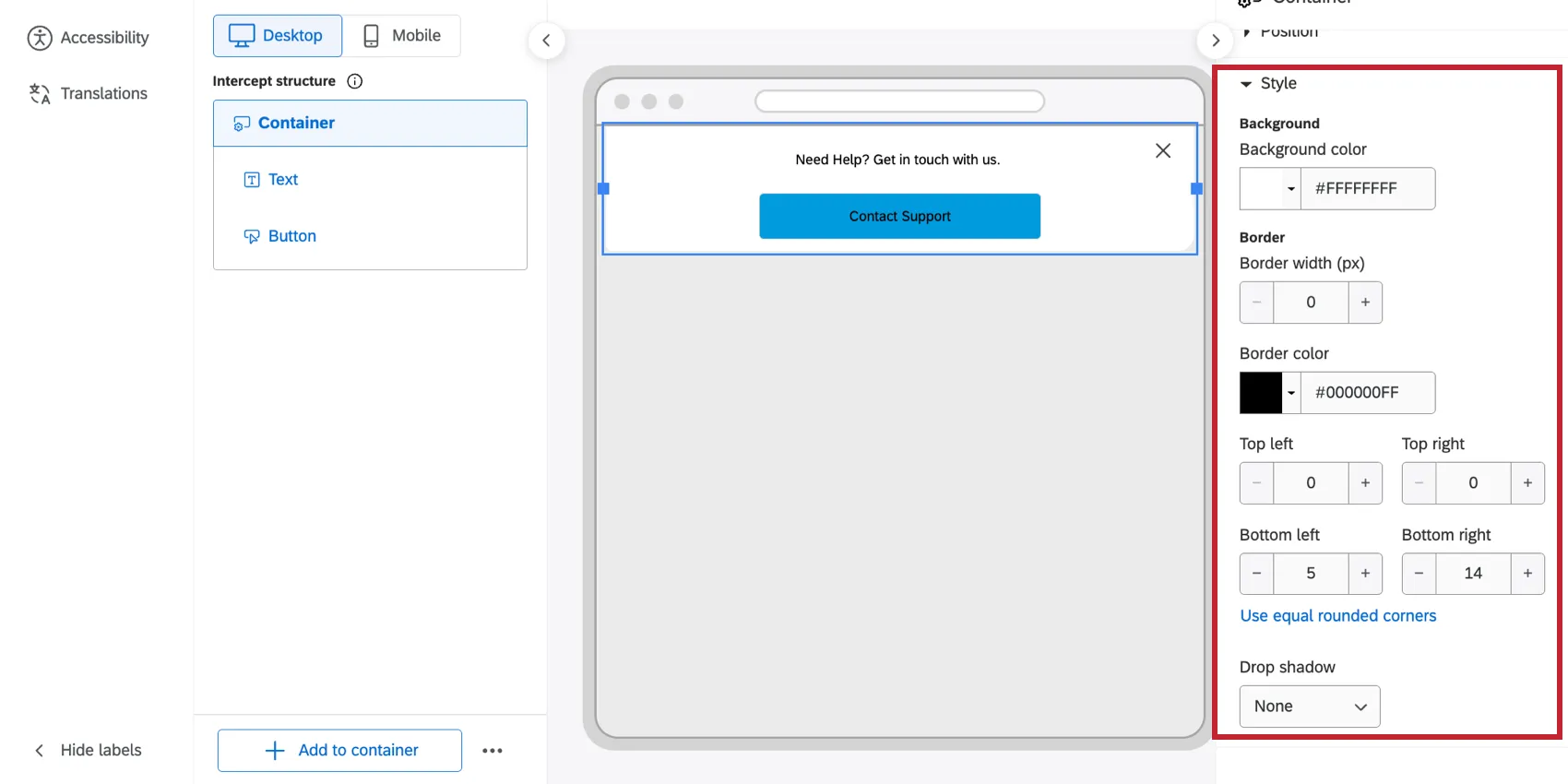Click Use equal rounded corners link
1568x784 pixels.
(x=1338, y=616)
